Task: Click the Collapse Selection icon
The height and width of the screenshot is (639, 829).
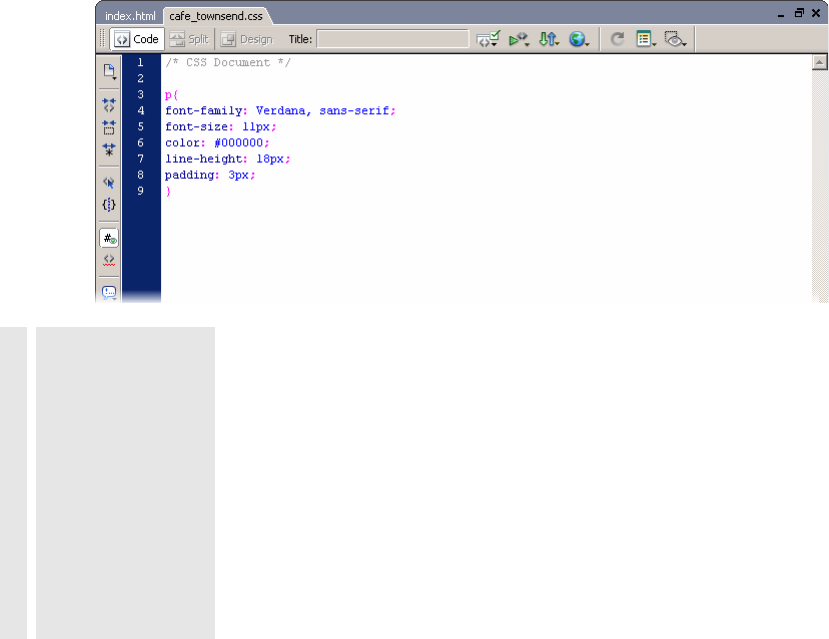Action: 109,127
